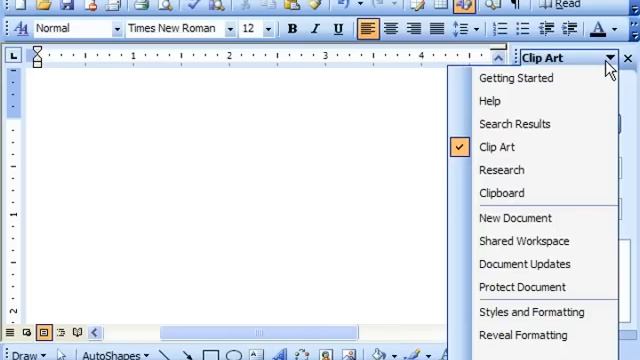Screen dimensions: 640x360
Task: Toggle Italic formatting
Action: 315,29
